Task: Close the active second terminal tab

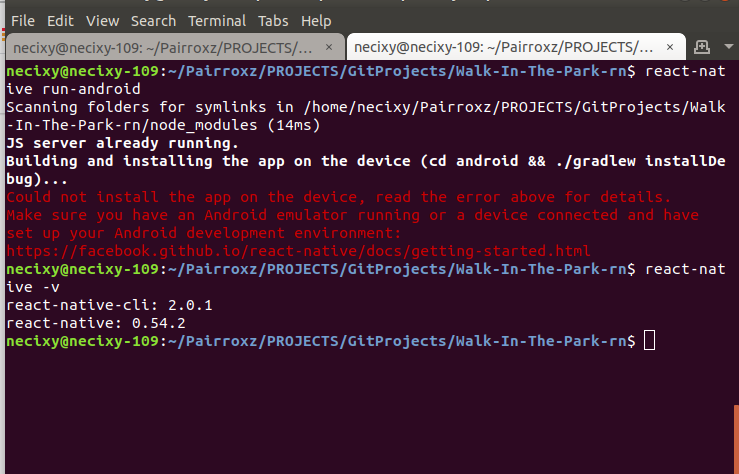Action: coord(670,47)
